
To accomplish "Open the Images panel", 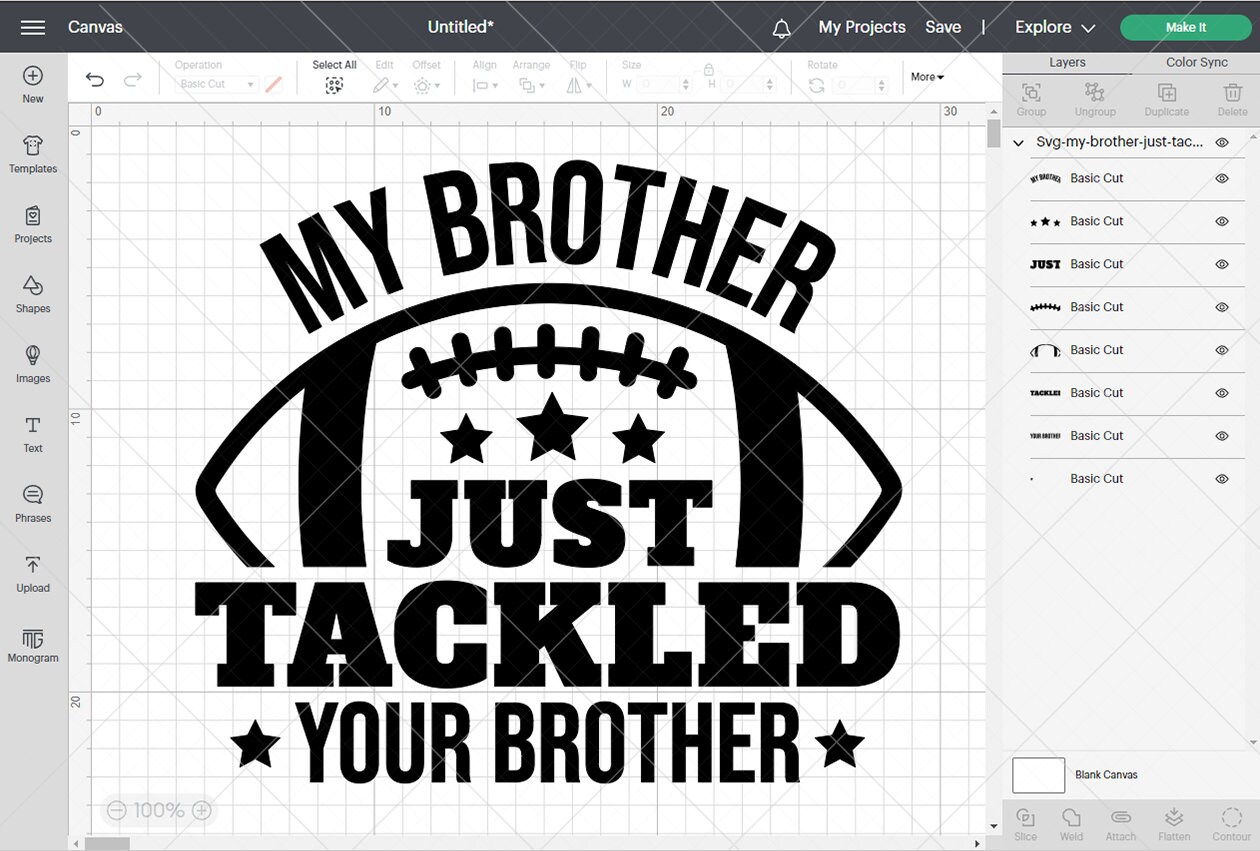I will [x=33, y=366].
